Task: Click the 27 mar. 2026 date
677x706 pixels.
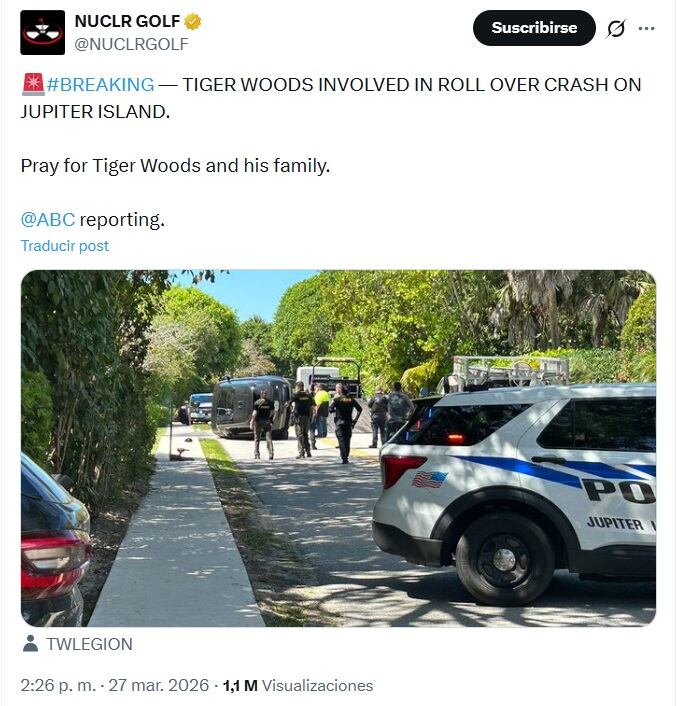Action: pos(158,685)
